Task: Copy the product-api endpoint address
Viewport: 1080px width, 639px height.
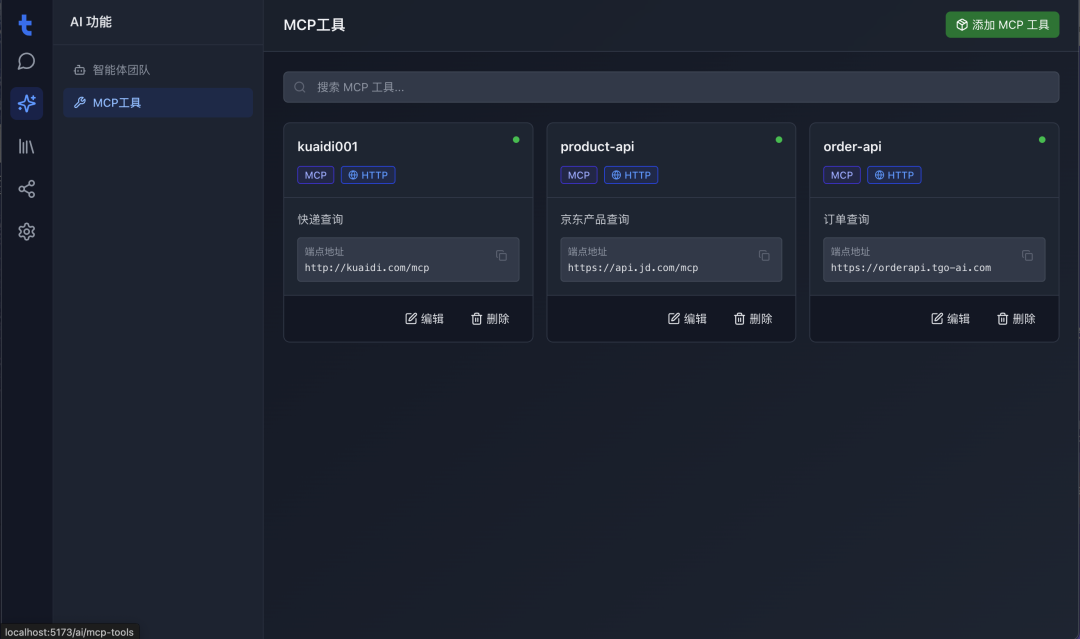Action: click(x=765, y=256)
